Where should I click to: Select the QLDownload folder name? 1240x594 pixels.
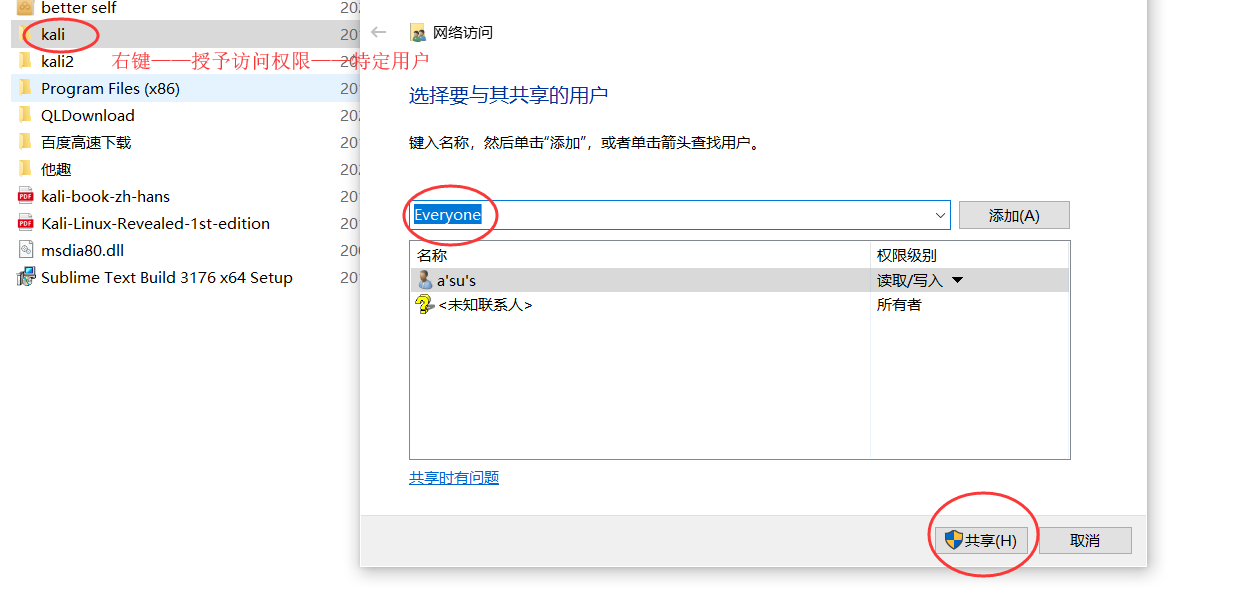tap(88, 115)
